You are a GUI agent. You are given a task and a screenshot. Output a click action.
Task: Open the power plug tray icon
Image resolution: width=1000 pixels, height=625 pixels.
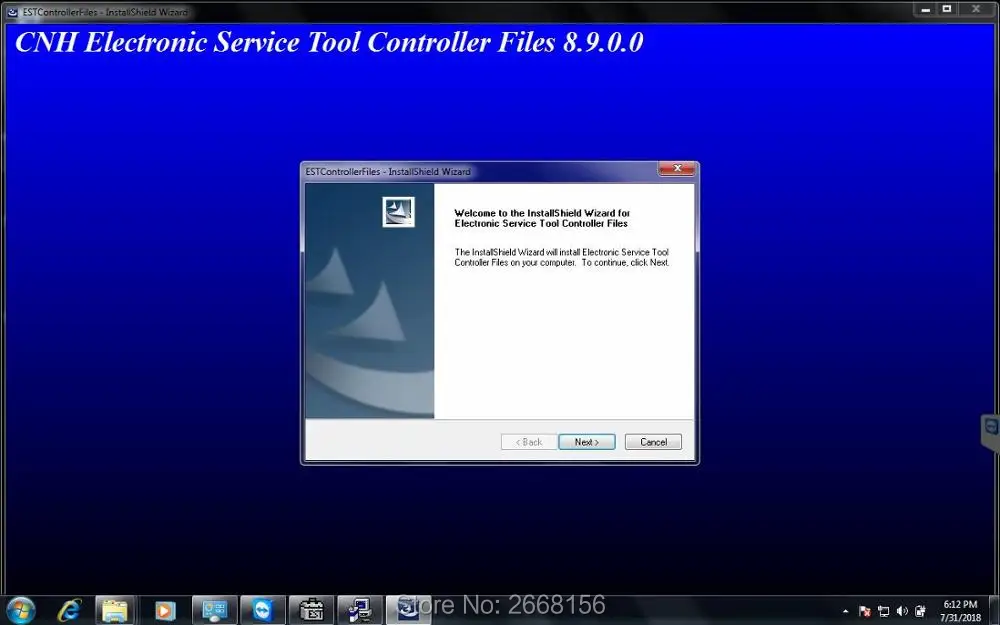[920, 611]
